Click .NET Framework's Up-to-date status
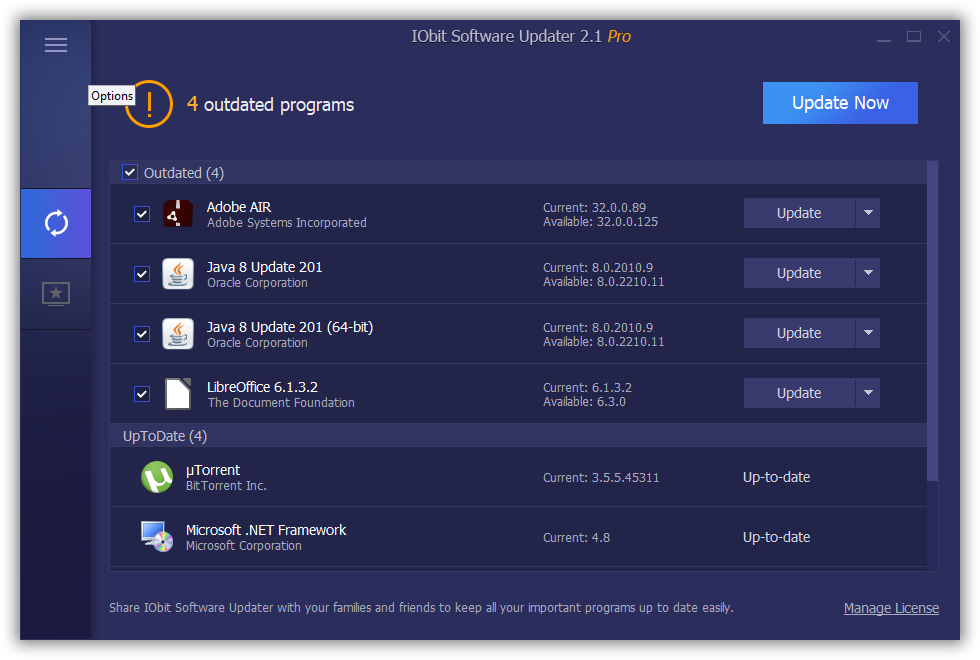 [776, 537]
